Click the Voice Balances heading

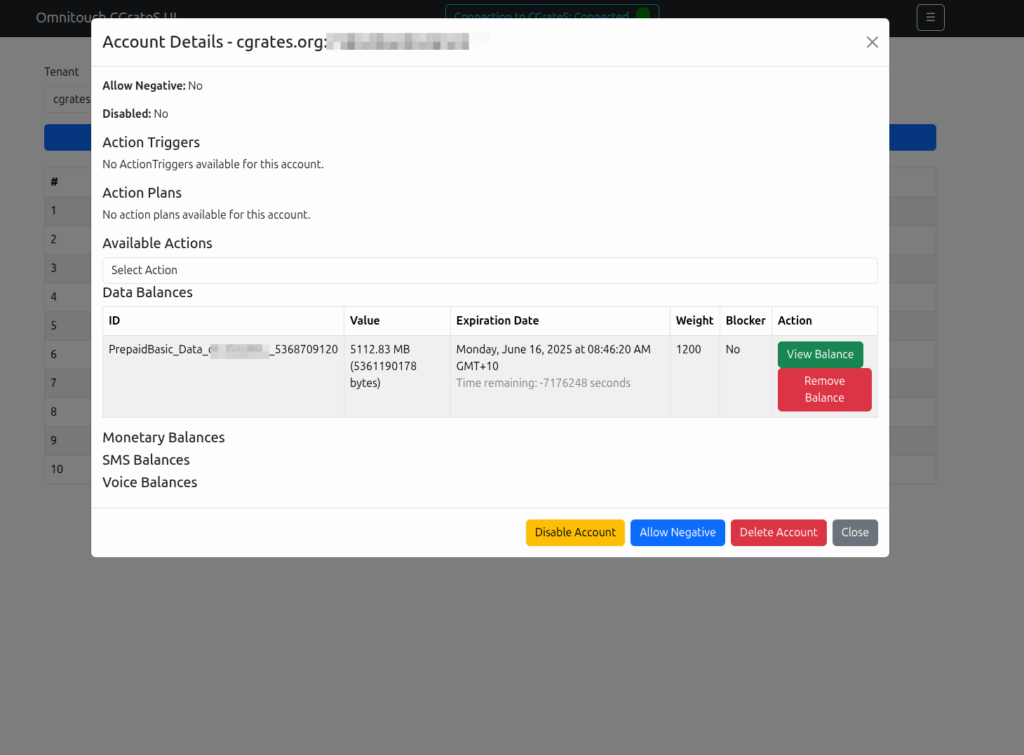point(150,482)
